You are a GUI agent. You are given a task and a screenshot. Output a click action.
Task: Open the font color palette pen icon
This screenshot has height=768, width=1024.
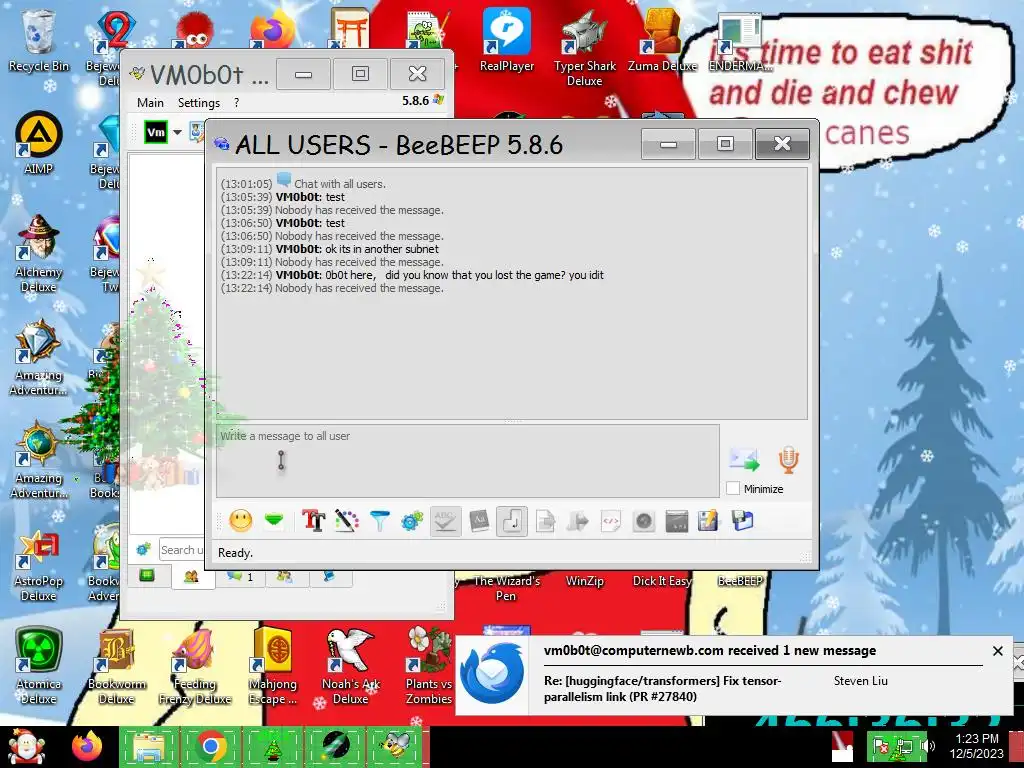(x=347, y=521)
